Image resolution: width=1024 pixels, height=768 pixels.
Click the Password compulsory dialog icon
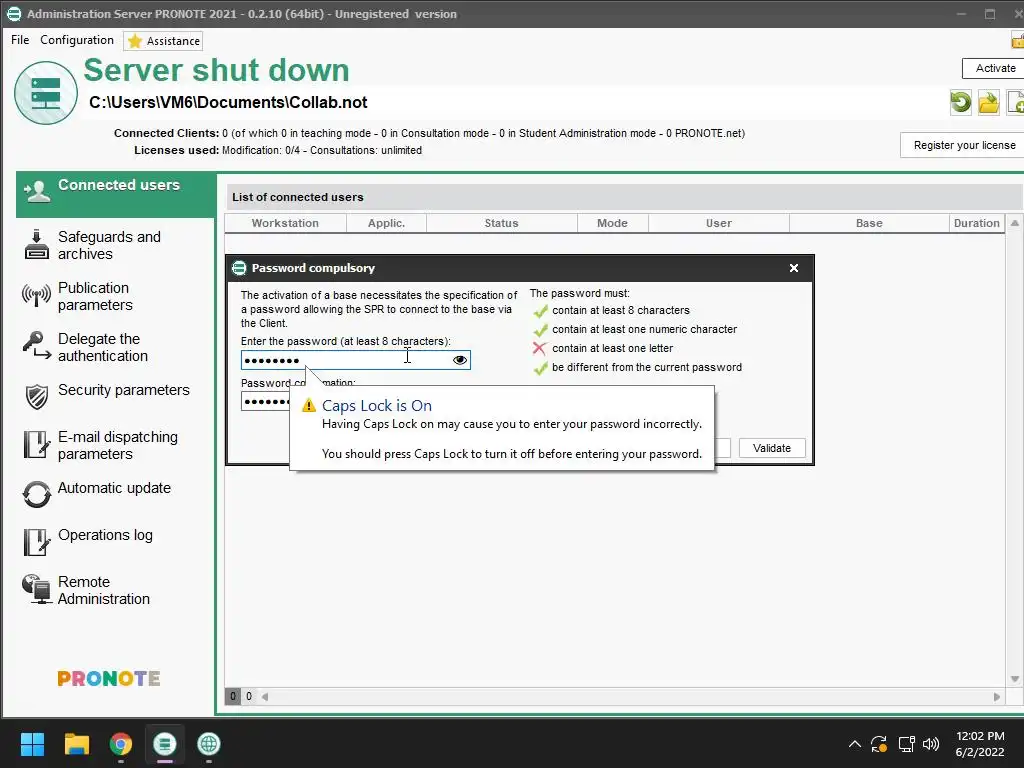click(x=239, y=268)
